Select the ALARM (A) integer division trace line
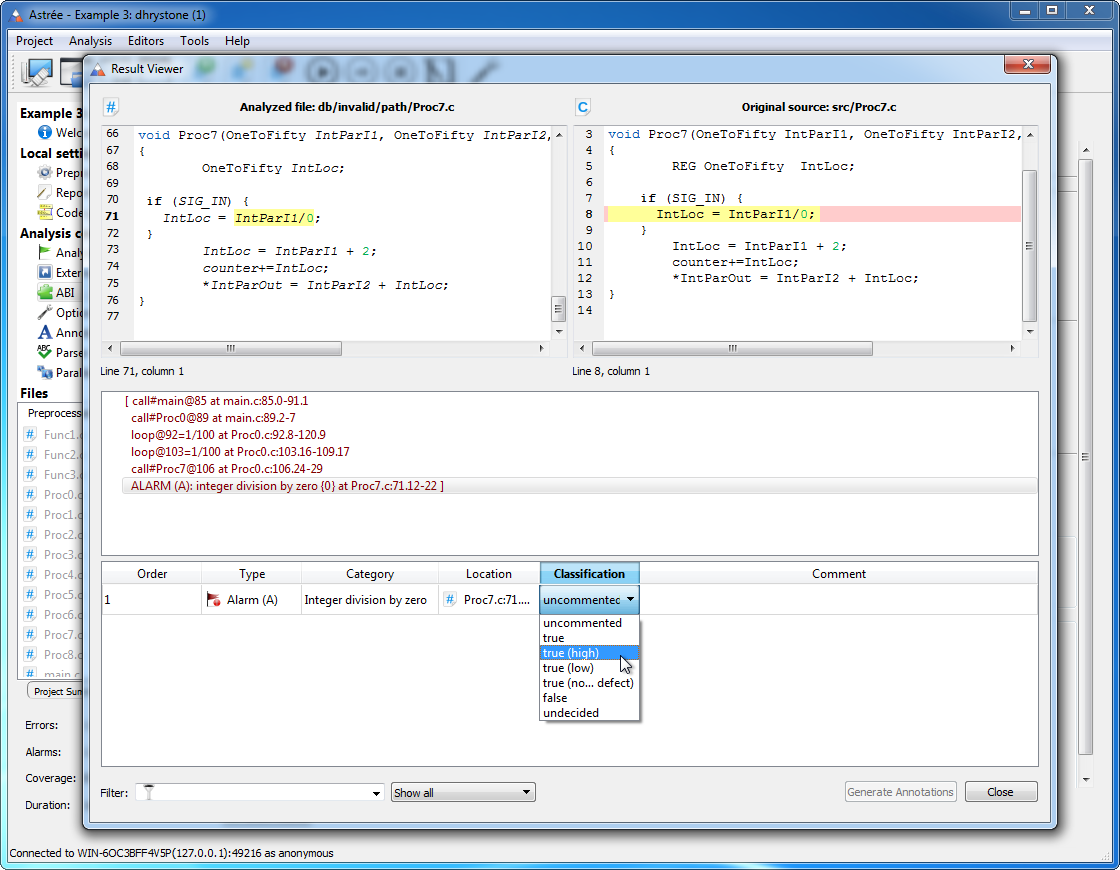Viewport: 1120px width, 870px height. [x=579, y=486]
